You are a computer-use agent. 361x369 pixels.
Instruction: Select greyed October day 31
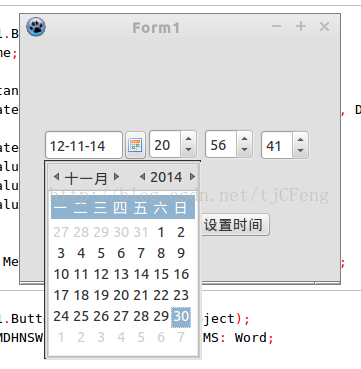pos(141,232)
